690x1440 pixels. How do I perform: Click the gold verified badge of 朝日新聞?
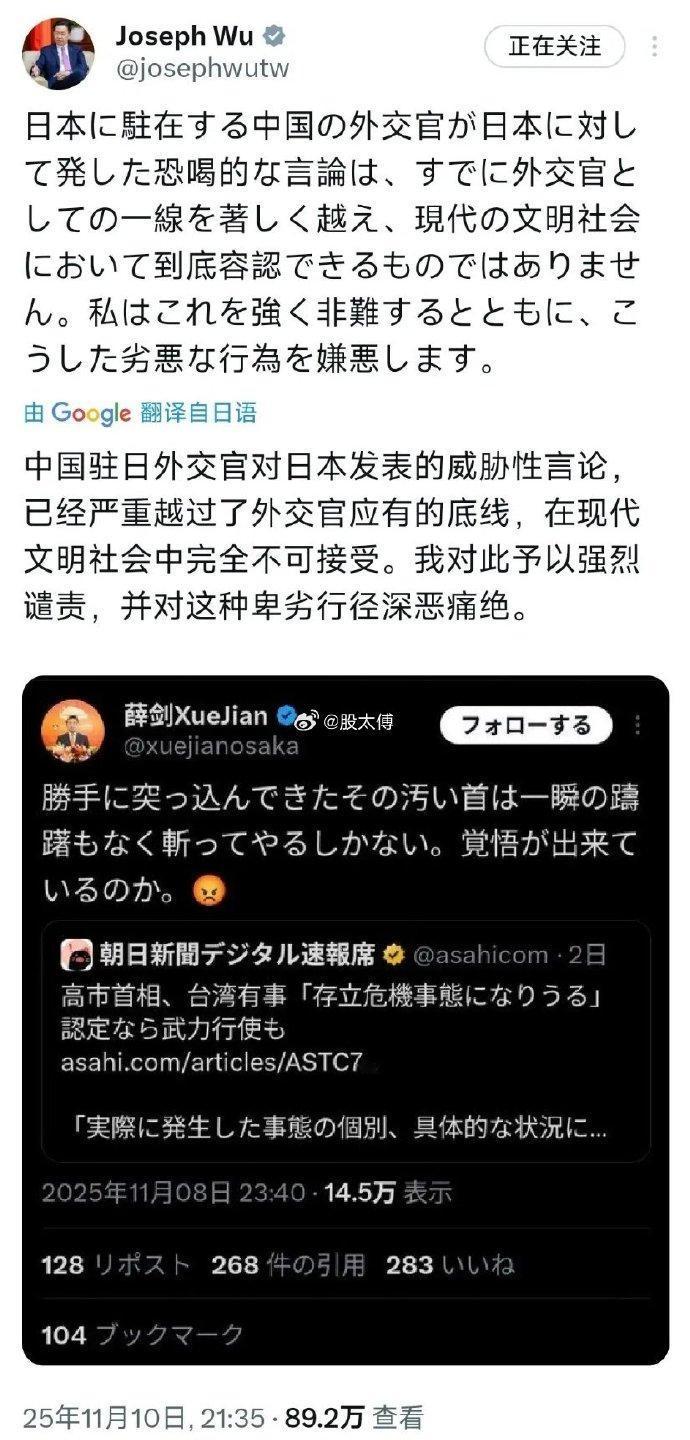[x=394, y=955]
